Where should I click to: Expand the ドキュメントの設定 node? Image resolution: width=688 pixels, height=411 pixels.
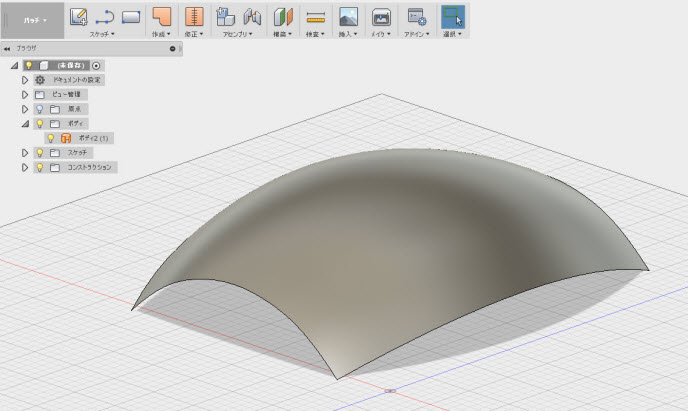coord(25,80)
